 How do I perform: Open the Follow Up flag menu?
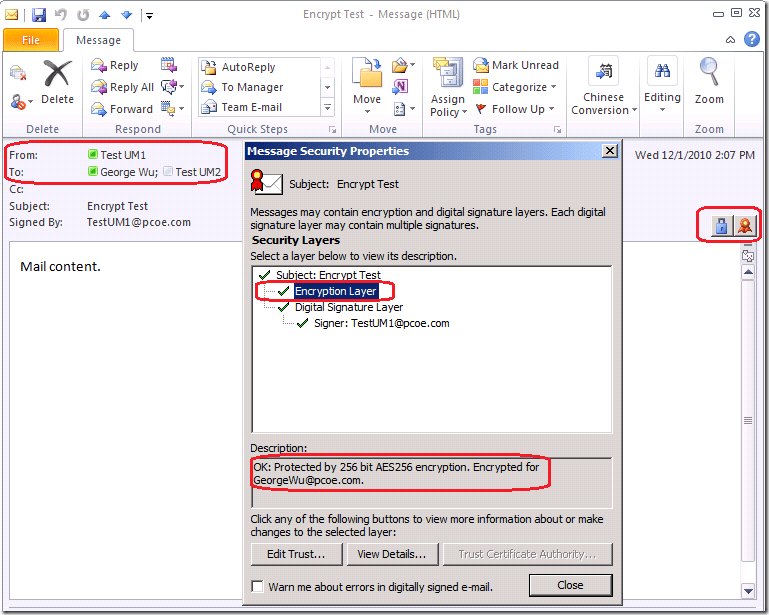(514, 109)
